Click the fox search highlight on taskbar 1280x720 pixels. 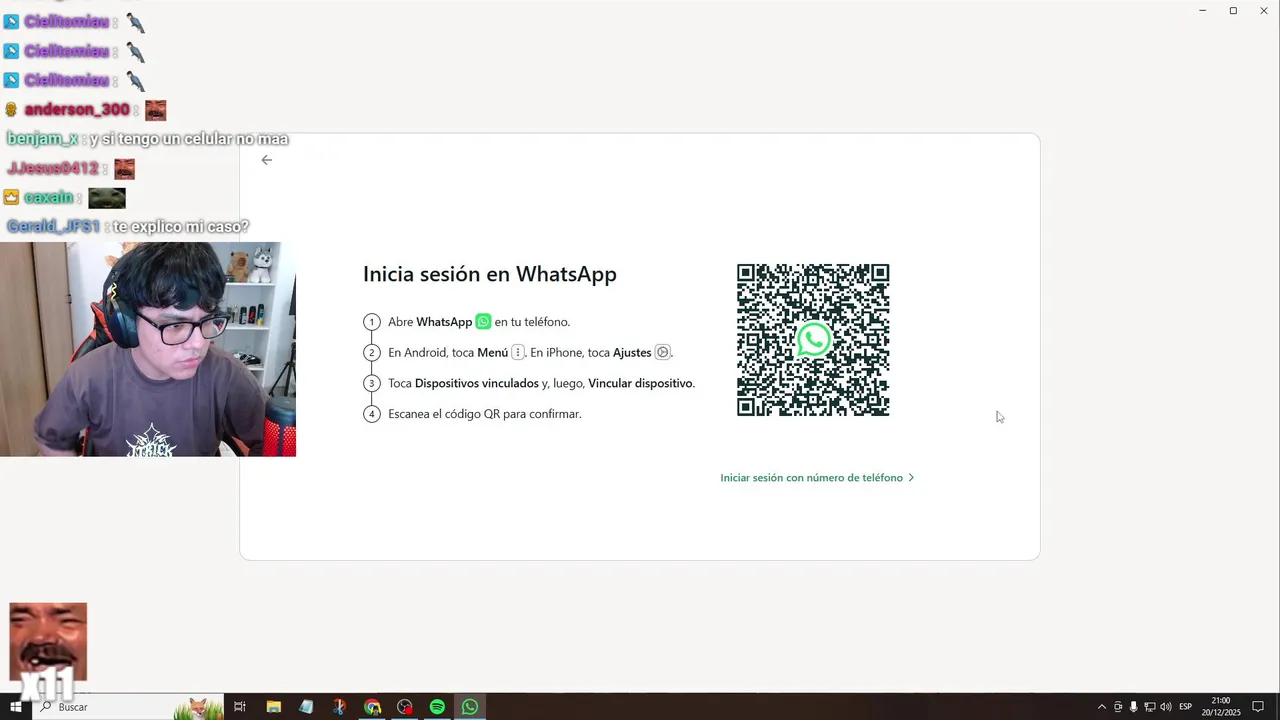(x=198, y=707)
